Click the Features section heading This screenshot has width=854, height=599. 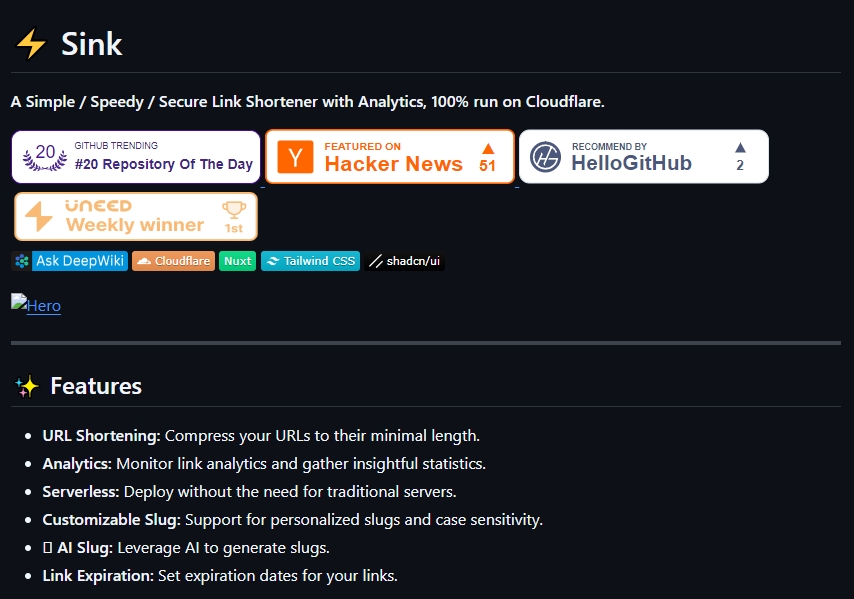click(96, 386)
